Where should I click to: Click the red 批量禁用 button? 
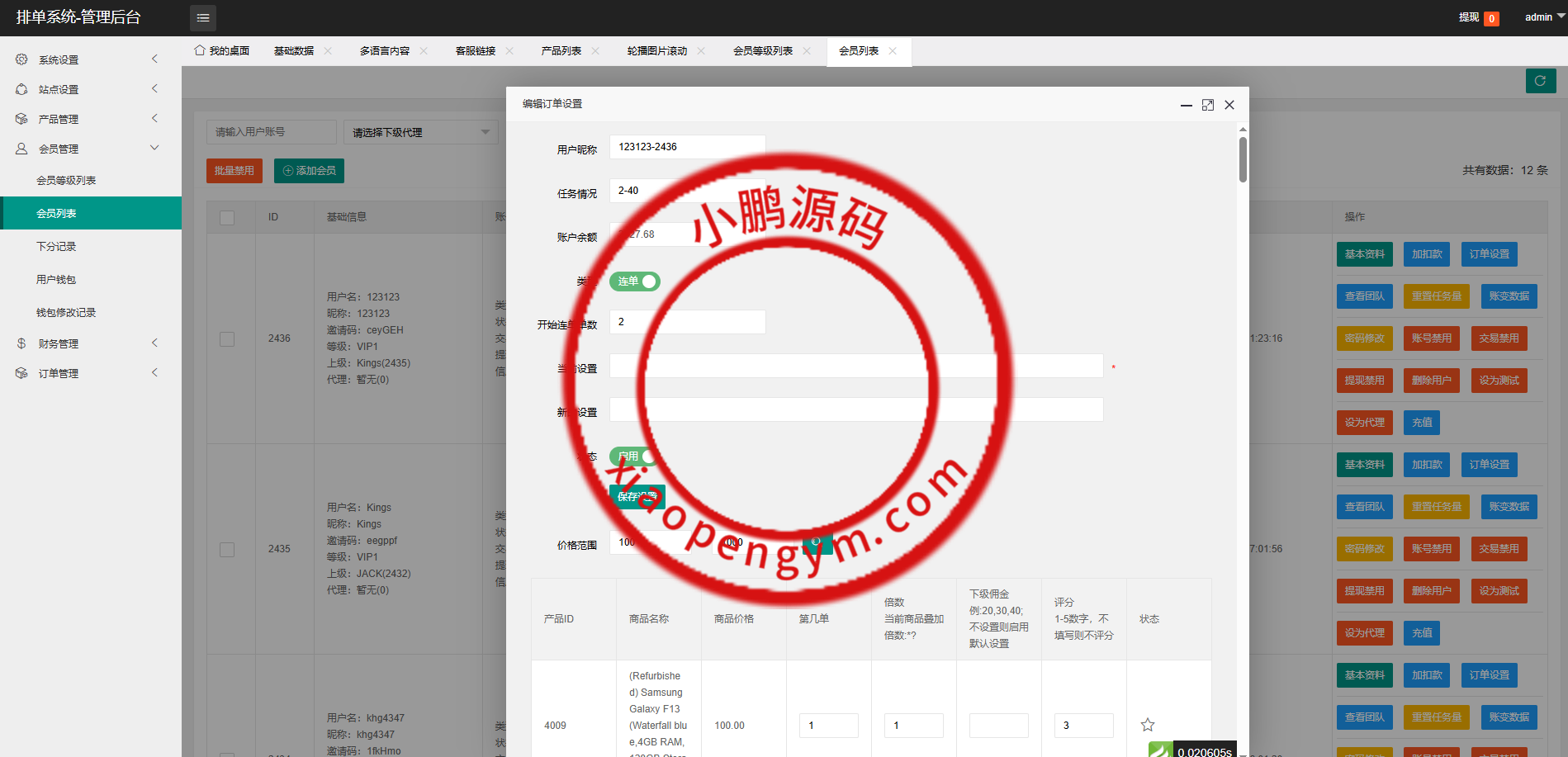234,171
